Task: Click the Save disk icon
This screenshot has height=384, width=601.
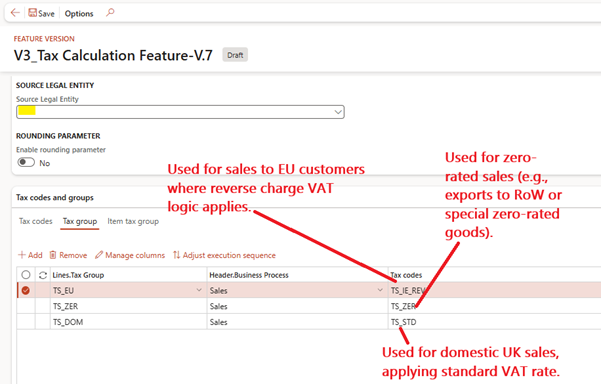Action: click(33, 13)
